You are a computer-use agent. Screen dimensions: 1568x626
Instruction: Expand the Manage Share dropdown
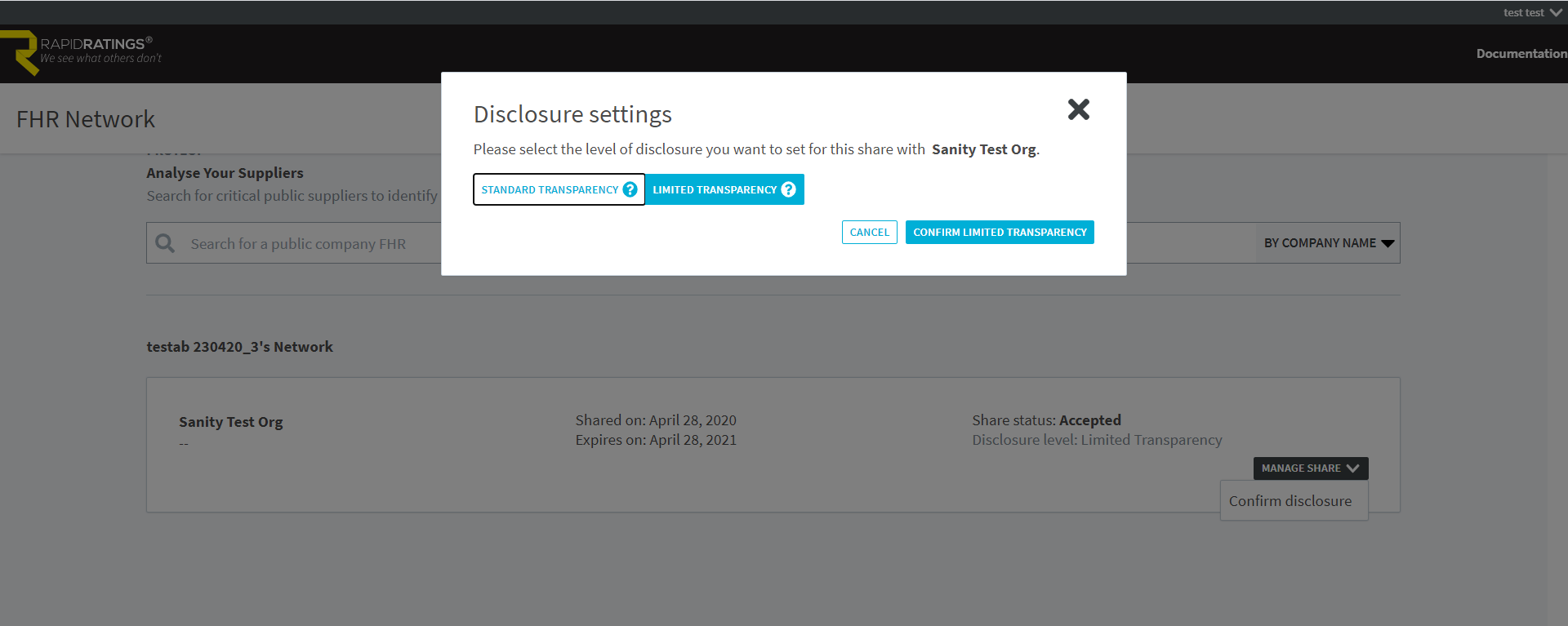[x=1311, y=468]
